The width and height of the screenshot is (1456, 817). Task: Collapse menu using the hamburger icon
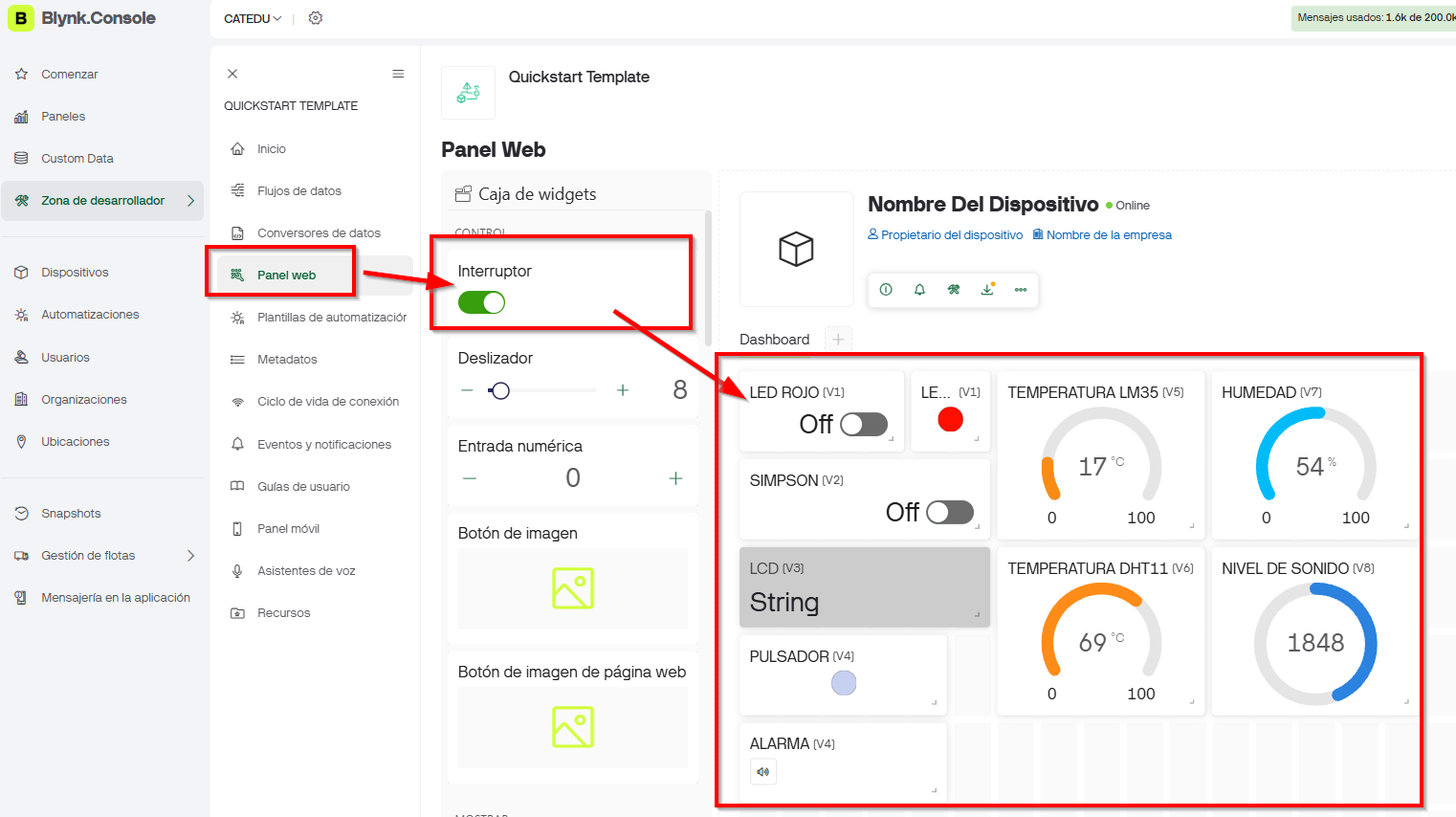coord(398,74)
